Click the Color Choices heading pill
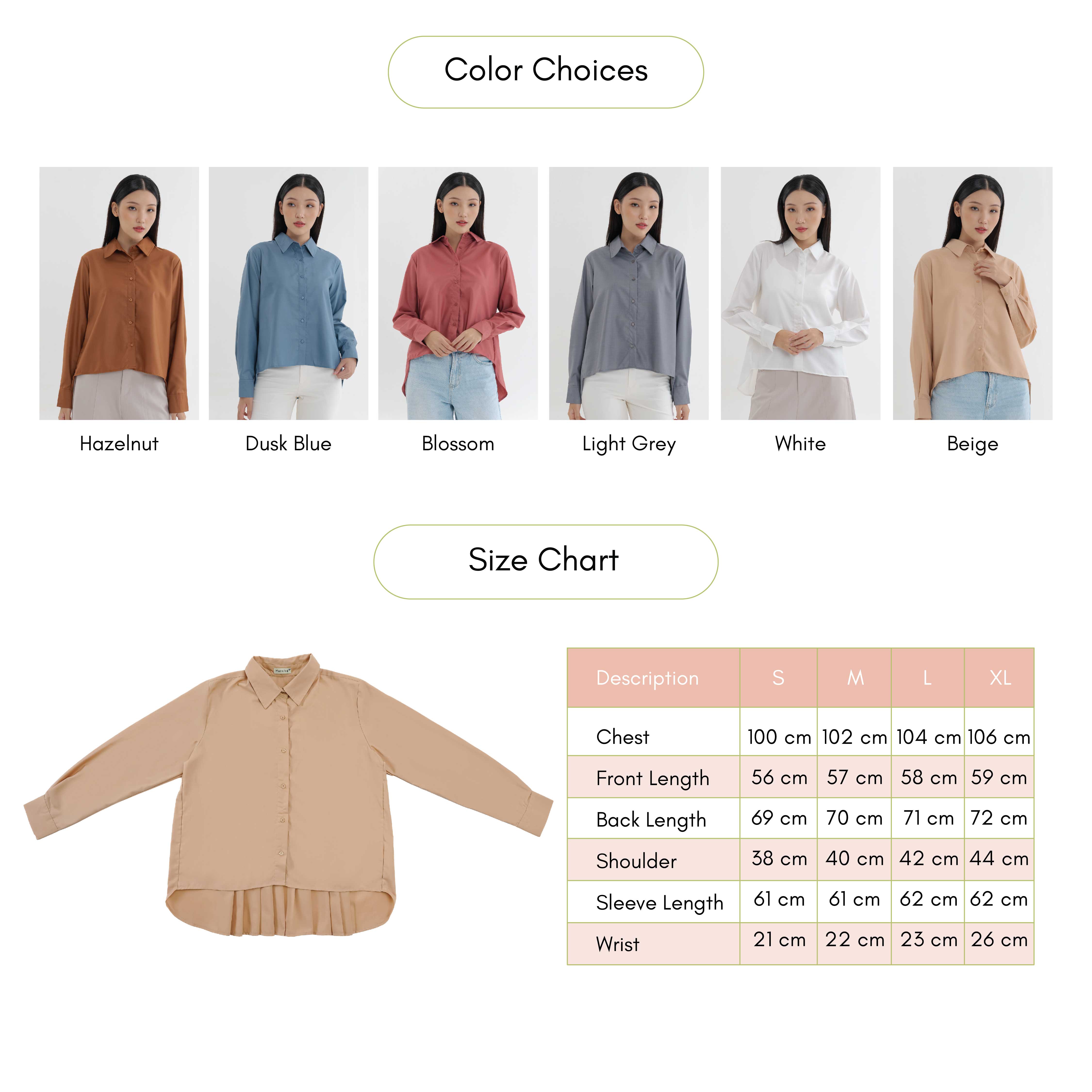The image size is (1092, 1092). pos(546,72)
